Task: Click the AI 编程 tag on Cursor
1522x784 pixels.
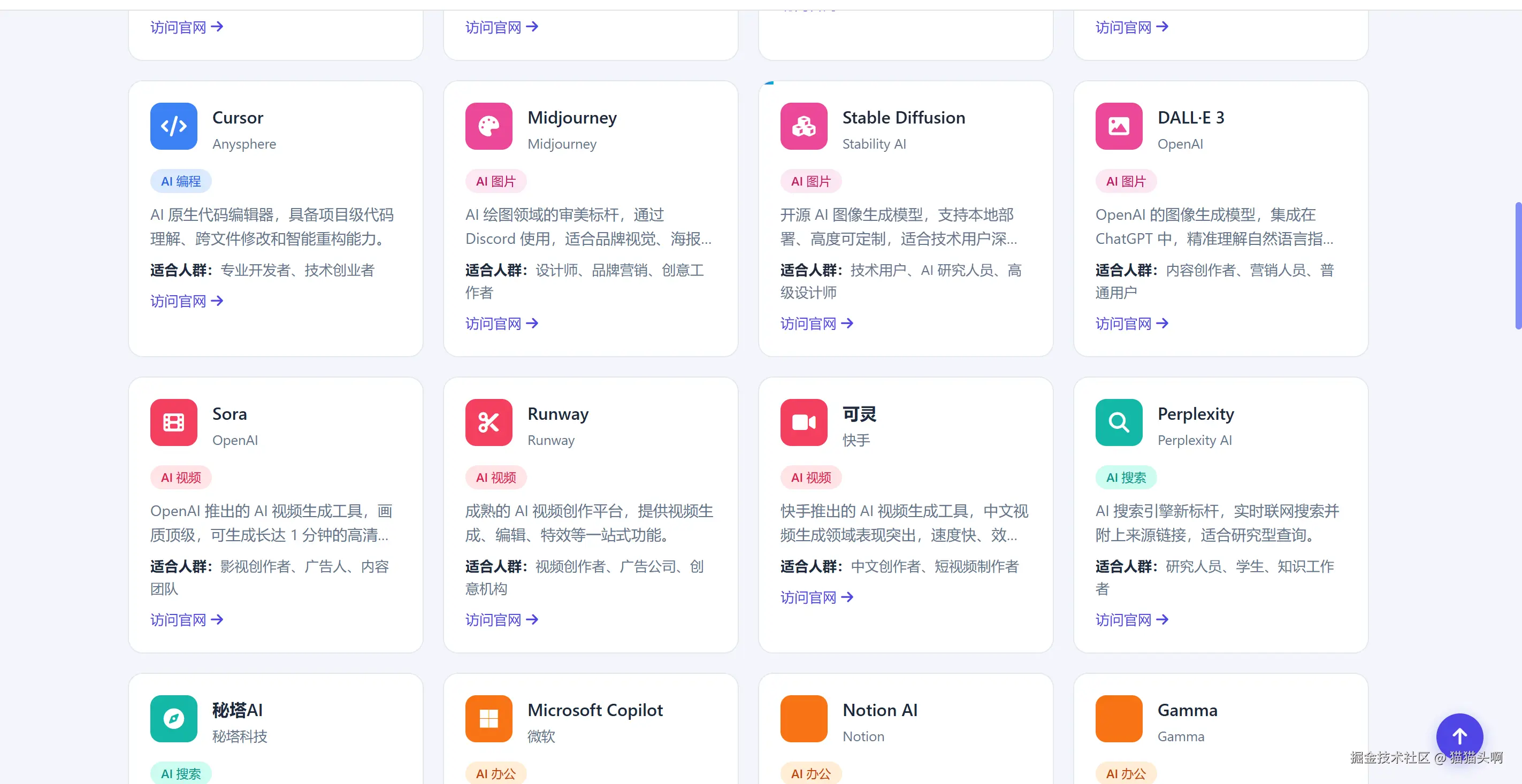Action: tap(181, 181)
